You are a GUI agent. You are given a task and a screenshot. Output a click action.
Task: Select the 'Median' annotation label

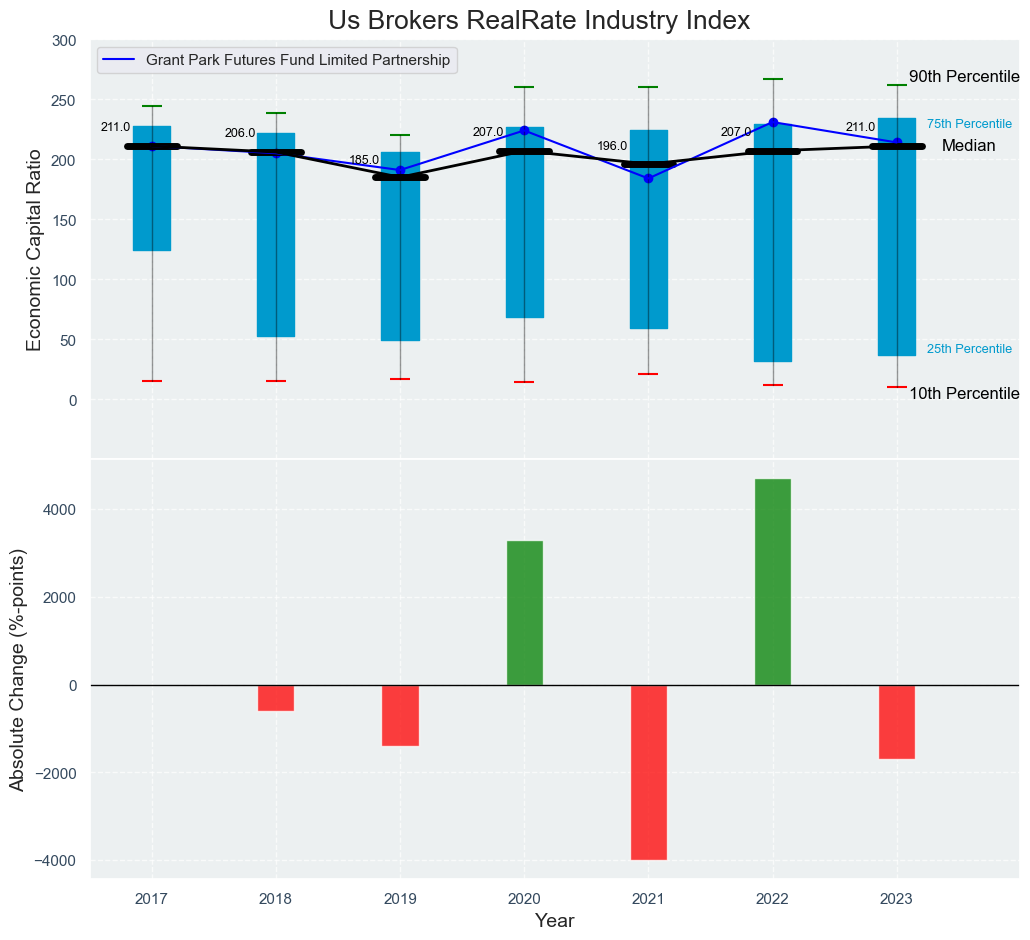pos(968,146)
